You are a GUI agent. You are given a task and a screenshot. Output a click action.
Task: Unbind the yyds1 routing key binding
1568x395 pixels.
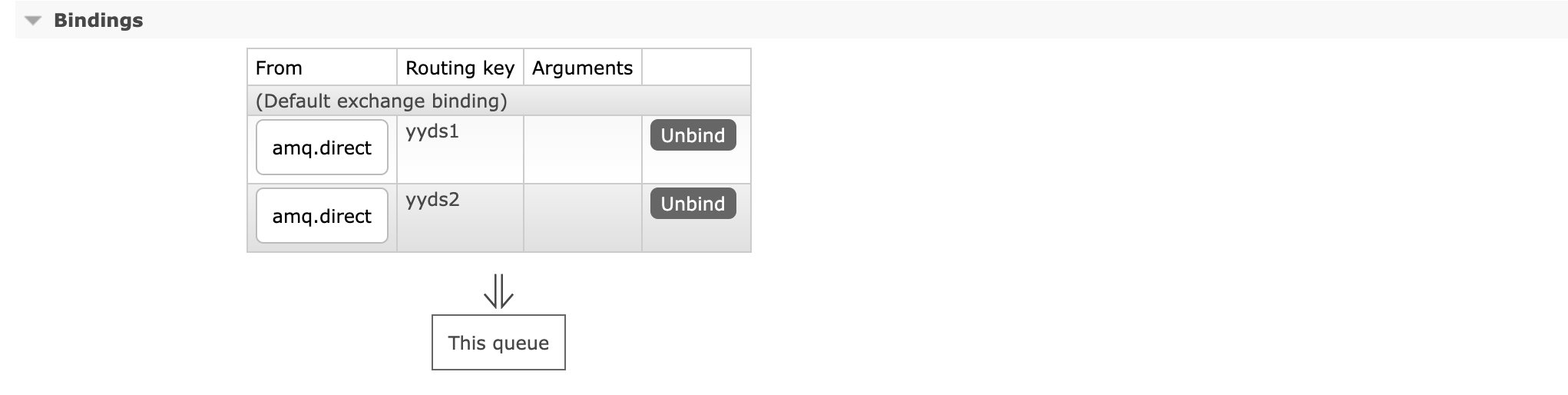(x=693, y=135)
